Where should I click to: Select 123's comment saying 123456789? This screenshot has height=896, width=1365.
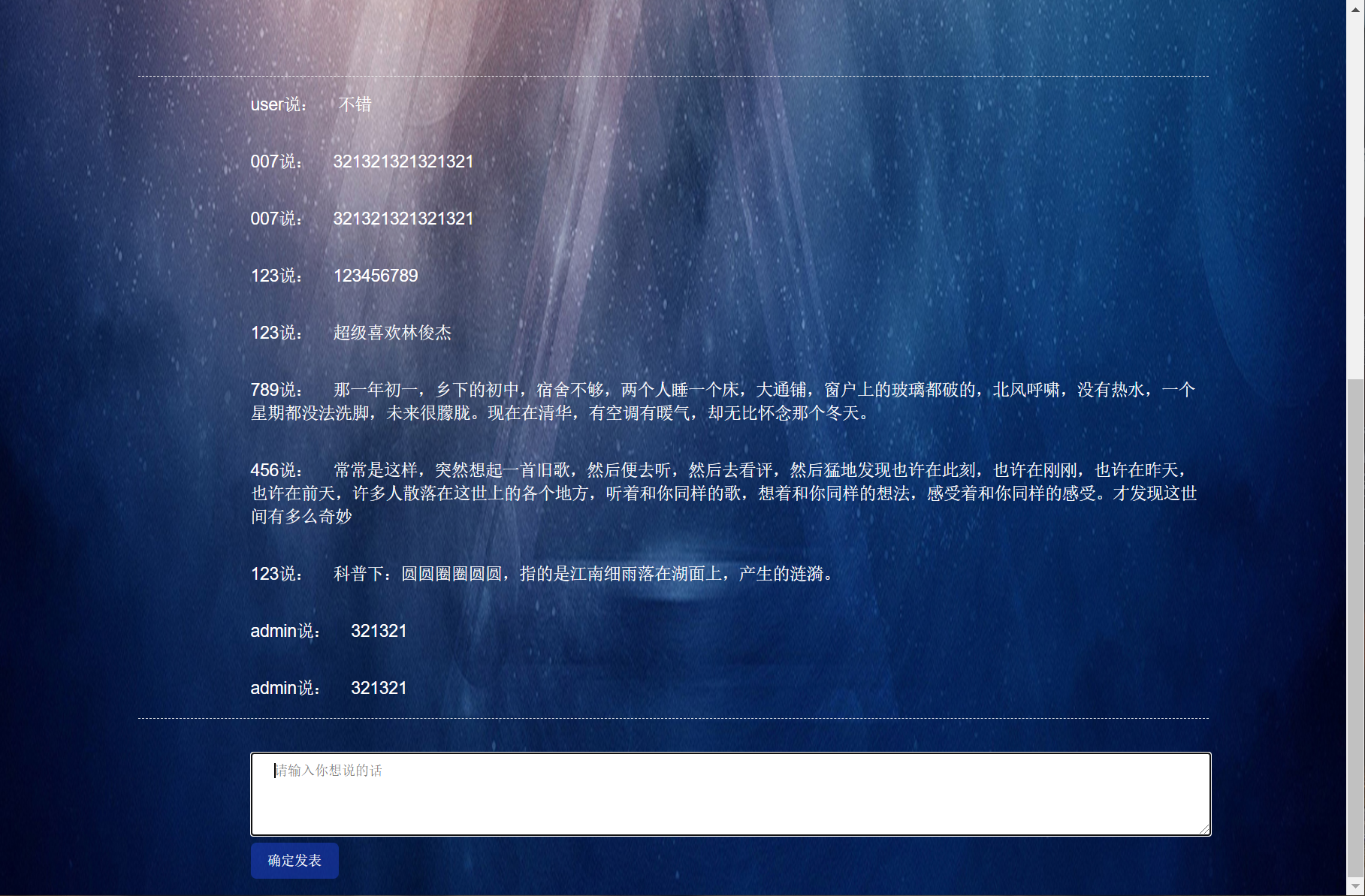point(376,276)
